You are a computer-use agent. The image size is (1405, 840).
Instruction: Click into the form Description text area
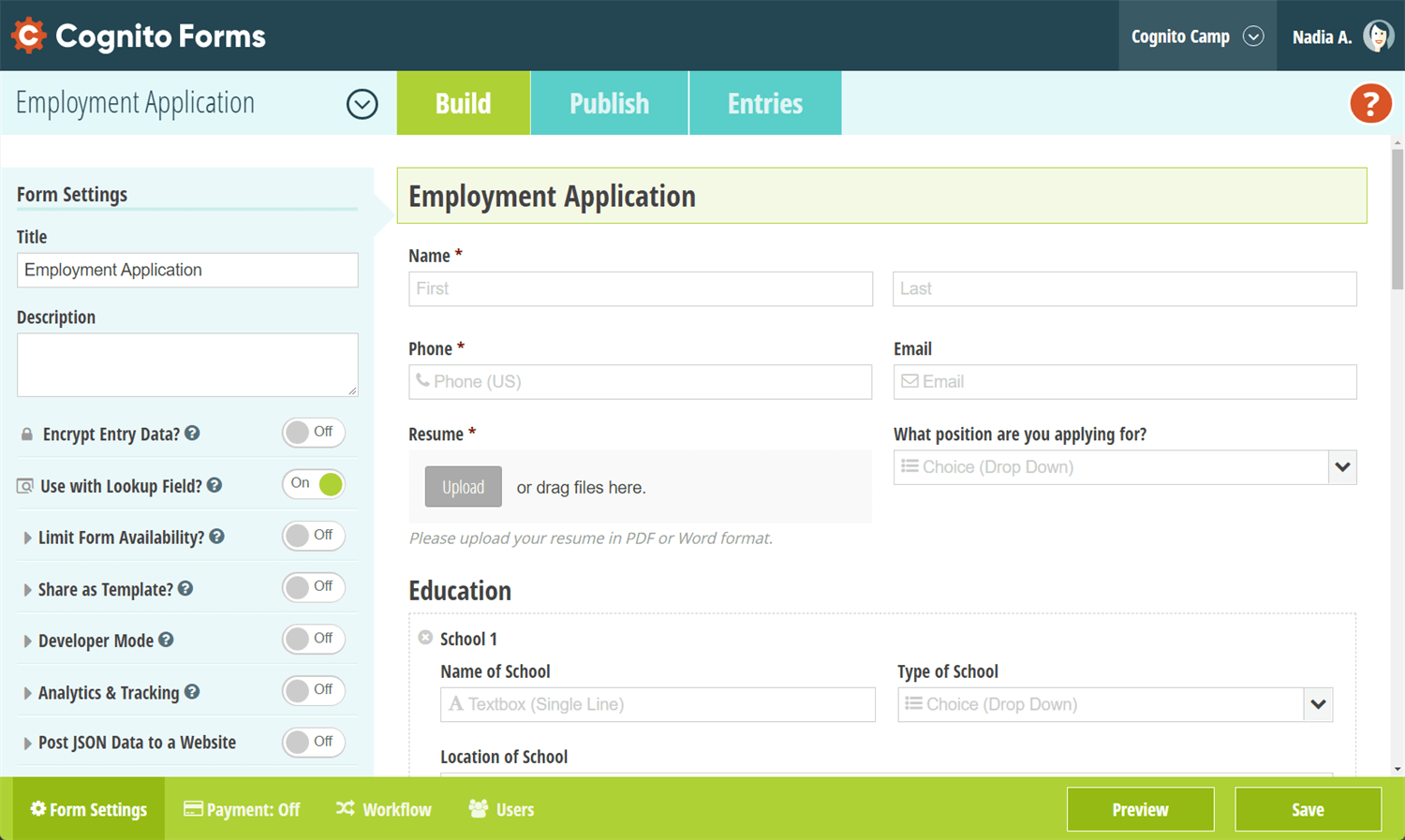pyautogui.click(x=187, y=364)
